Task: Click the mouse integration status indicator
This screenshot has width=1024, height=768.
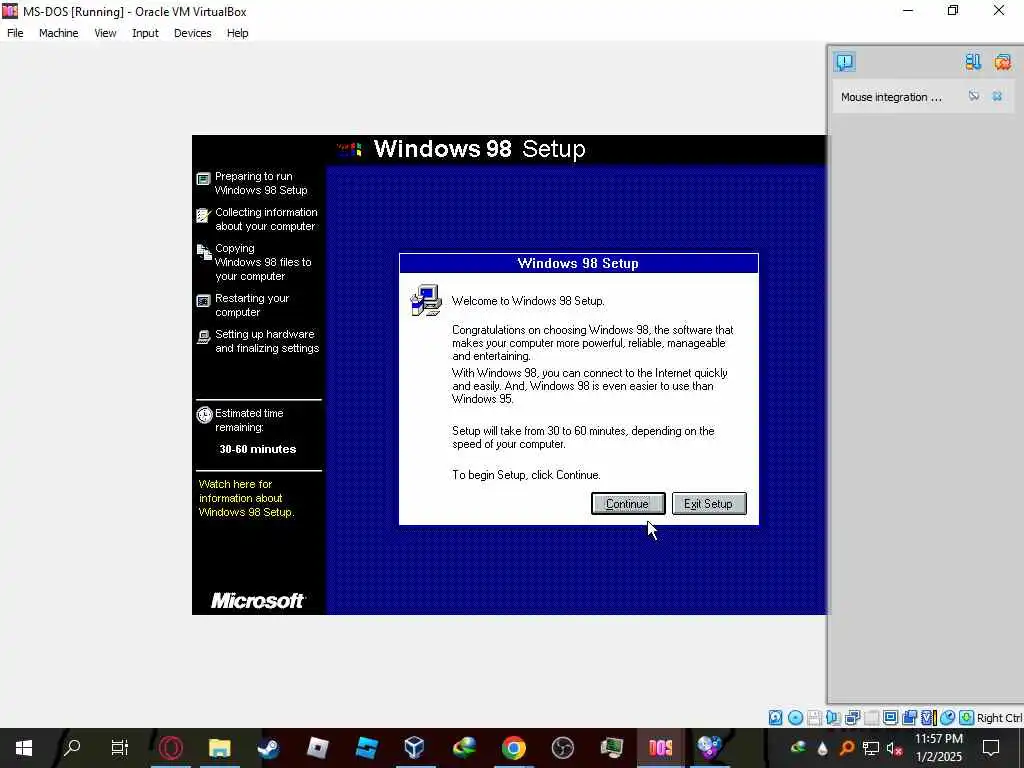Action: 948,718
